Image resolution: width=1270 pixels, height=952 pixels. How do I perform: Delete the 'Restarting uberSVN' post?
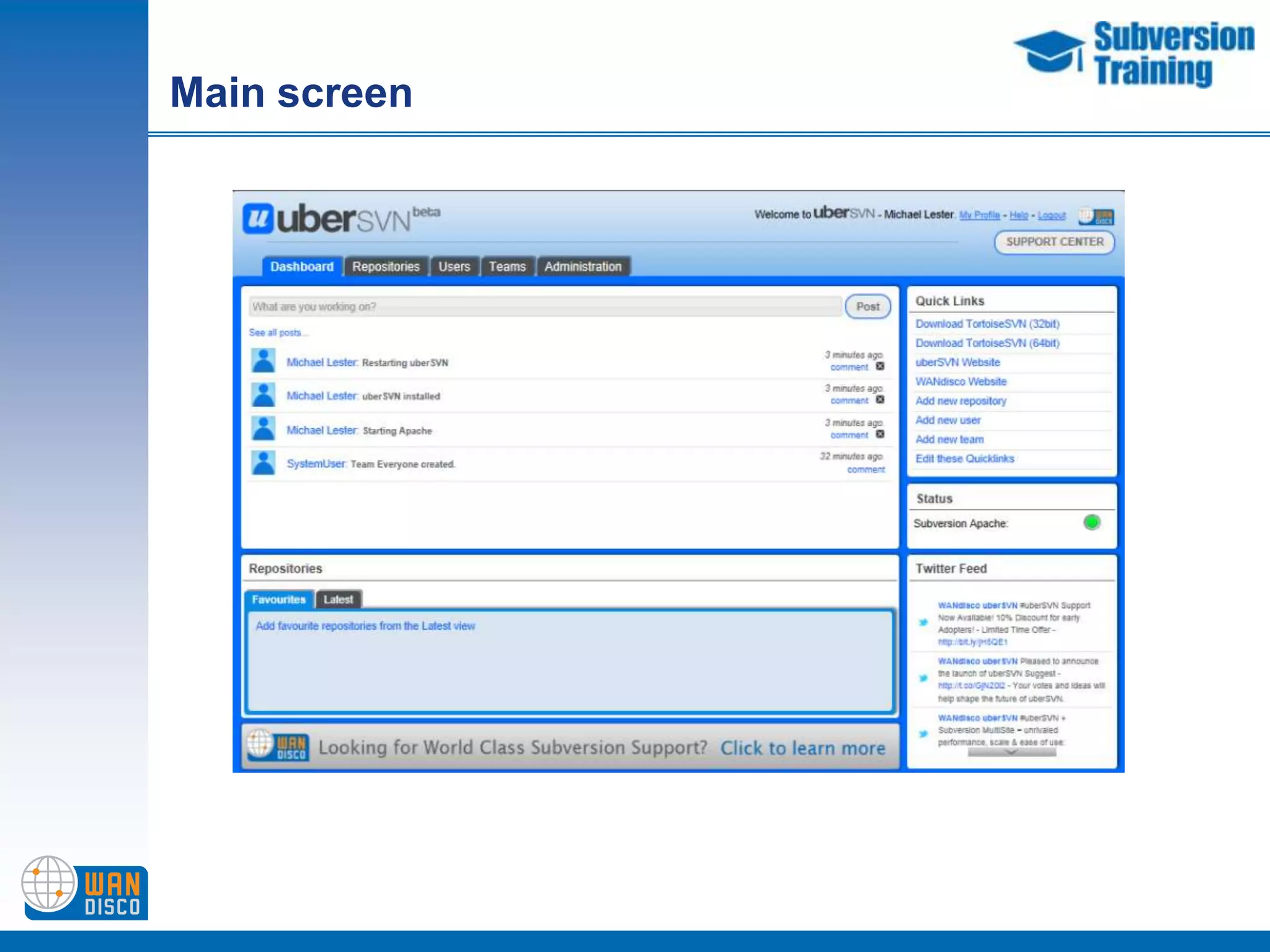(x=880, y=366)
